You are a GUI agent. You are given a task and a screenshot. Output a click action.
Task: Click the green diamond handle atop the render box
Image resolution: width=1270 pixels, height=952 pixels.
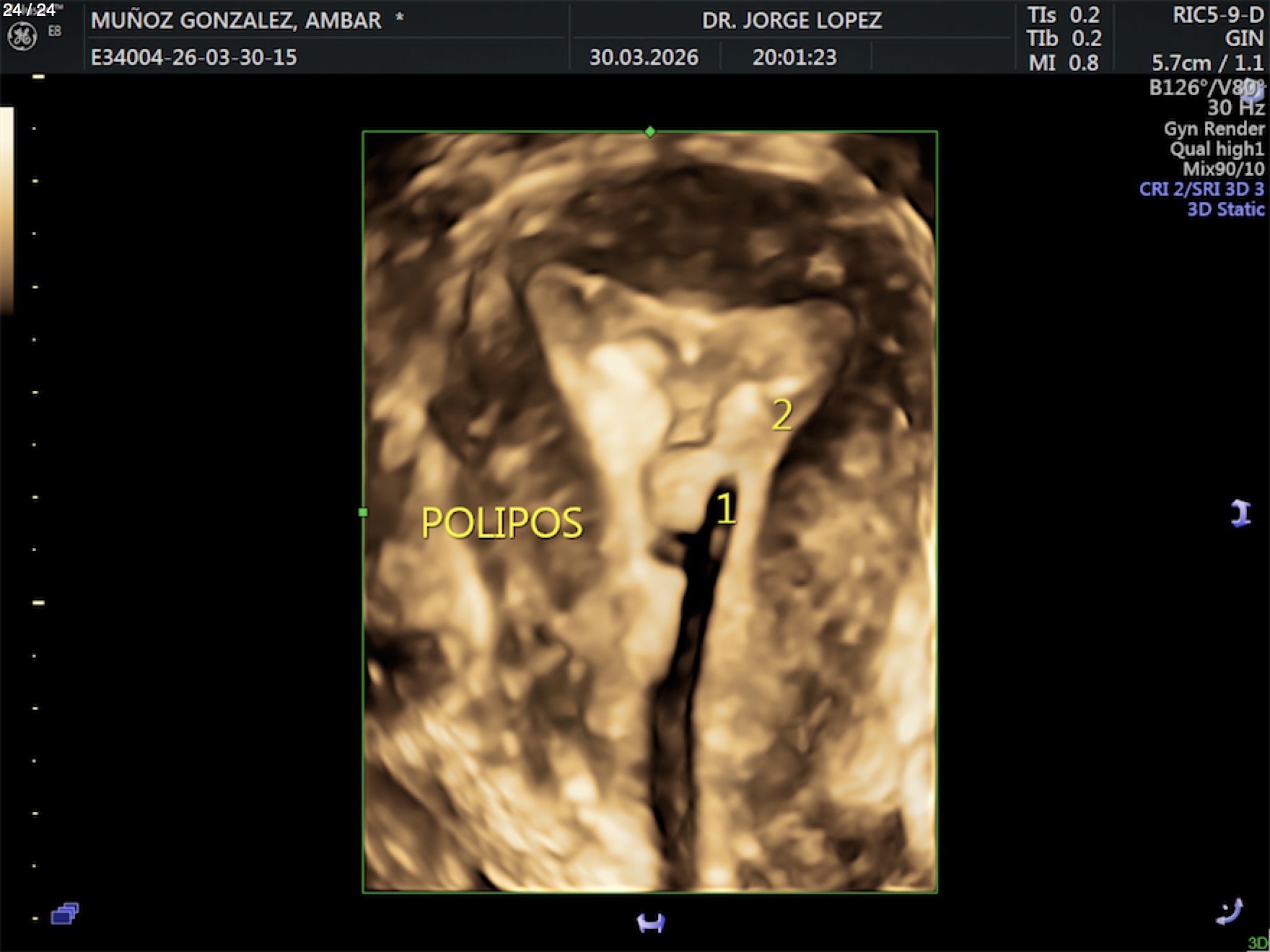[x=650, y=131]
